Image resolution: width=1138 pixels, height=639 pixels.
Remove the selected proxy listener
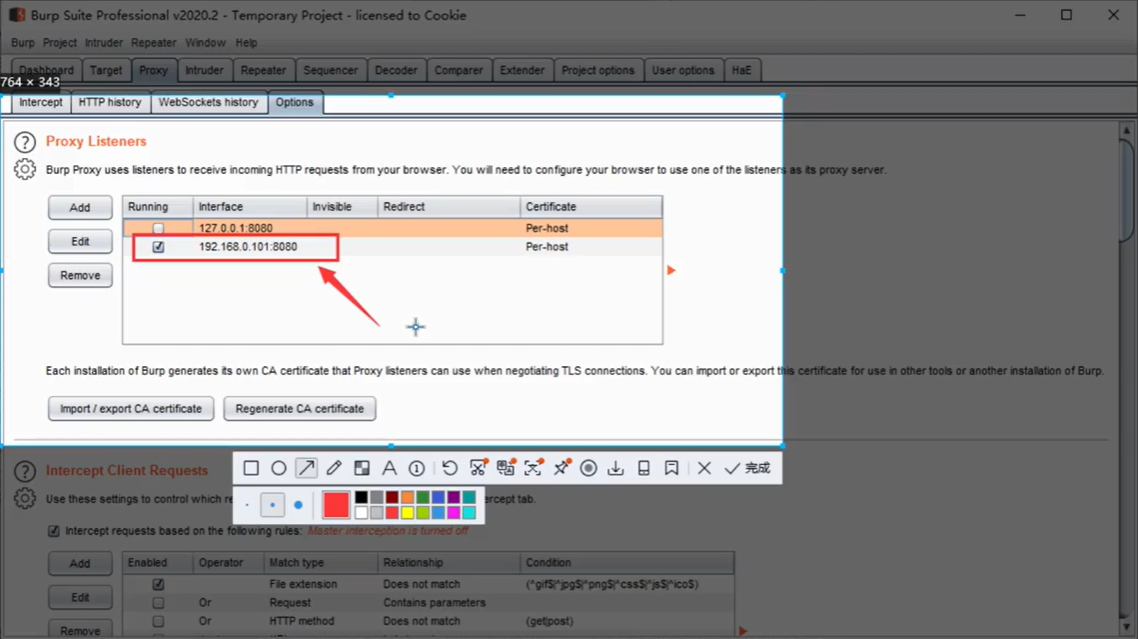(x=80, y=275)
